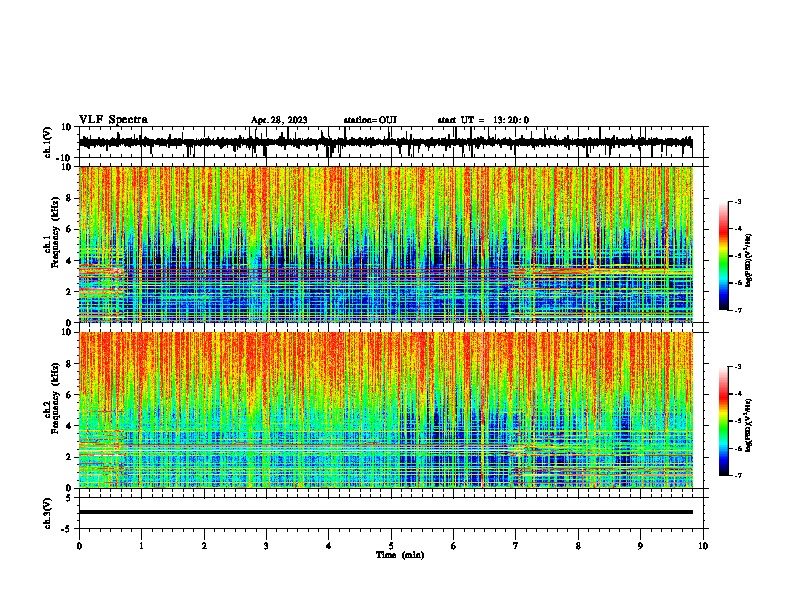Viewport: 792px width, 612px height.
Task: Click time axis tick label "9"
Action: tap(640, 546)
